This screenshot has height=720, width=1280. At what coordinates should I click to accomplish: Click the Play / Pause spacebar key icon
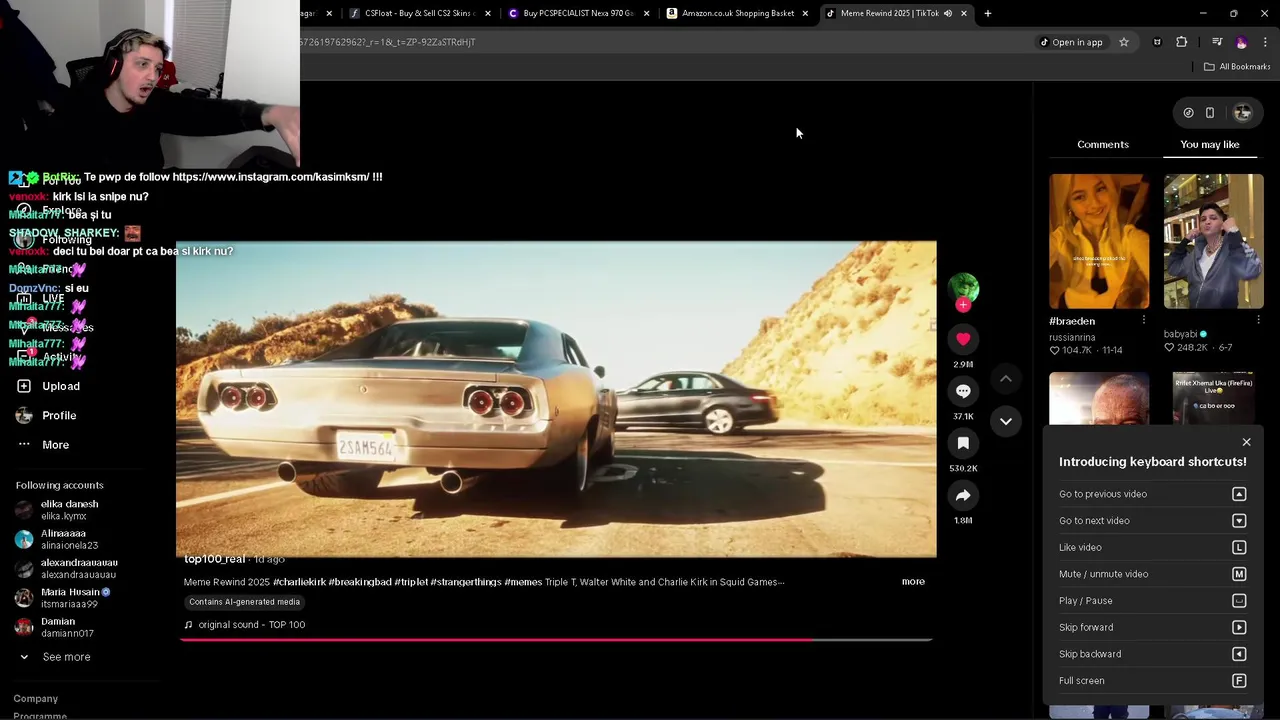1239,601
